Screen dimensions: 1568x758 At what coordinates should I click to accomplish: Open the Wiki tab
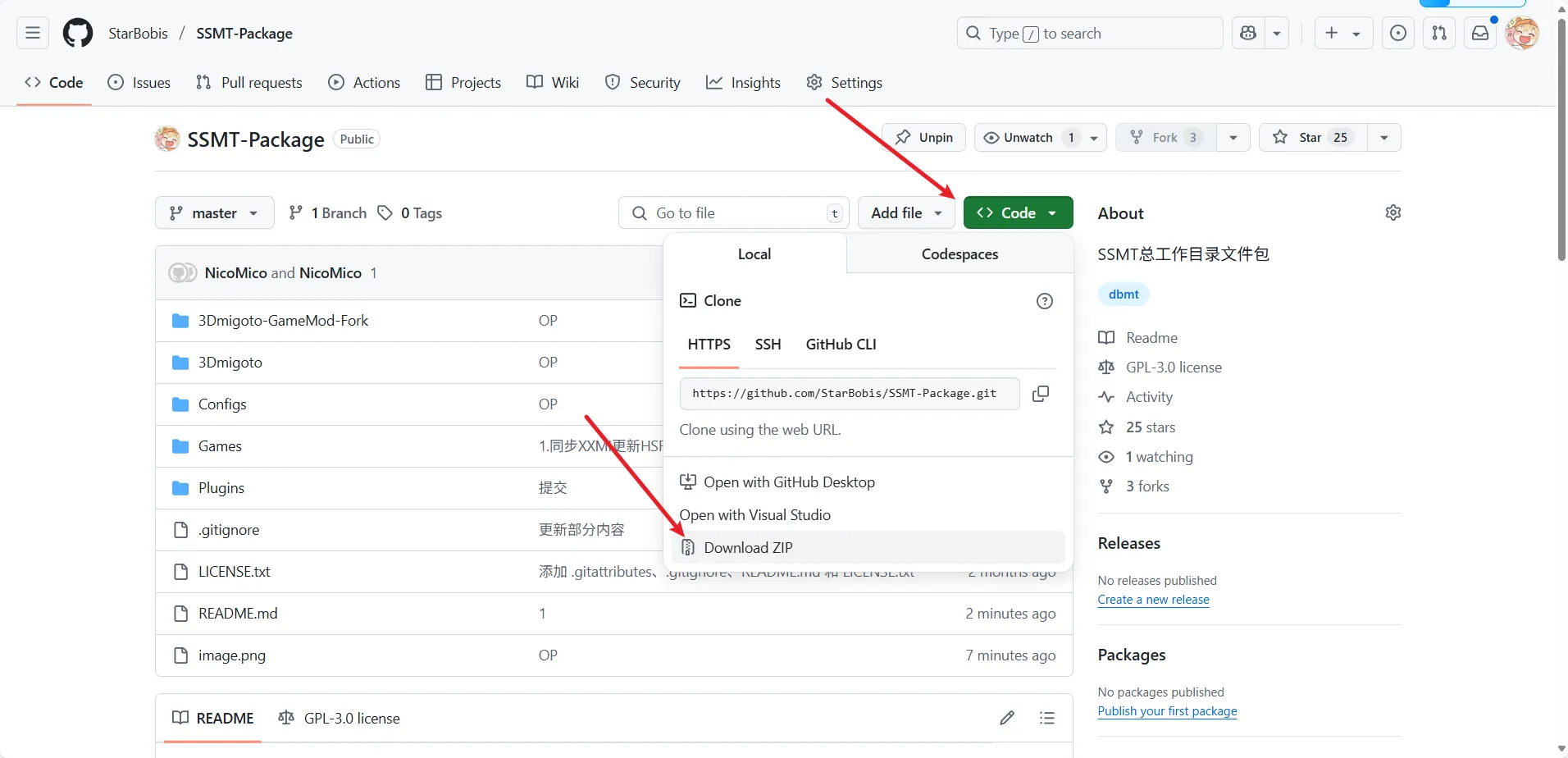tap(553, 82)
